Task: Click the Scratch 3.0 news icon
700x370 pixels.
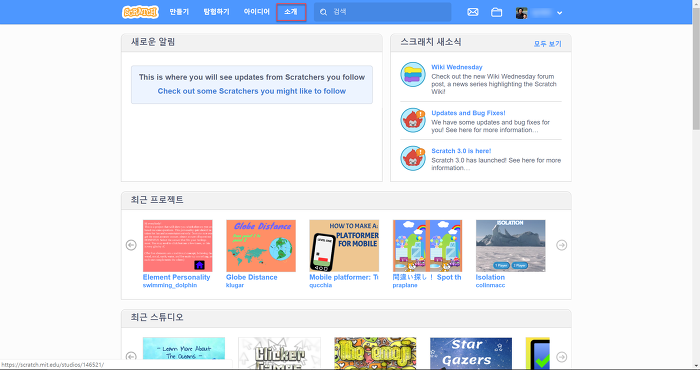Action: 413,158
